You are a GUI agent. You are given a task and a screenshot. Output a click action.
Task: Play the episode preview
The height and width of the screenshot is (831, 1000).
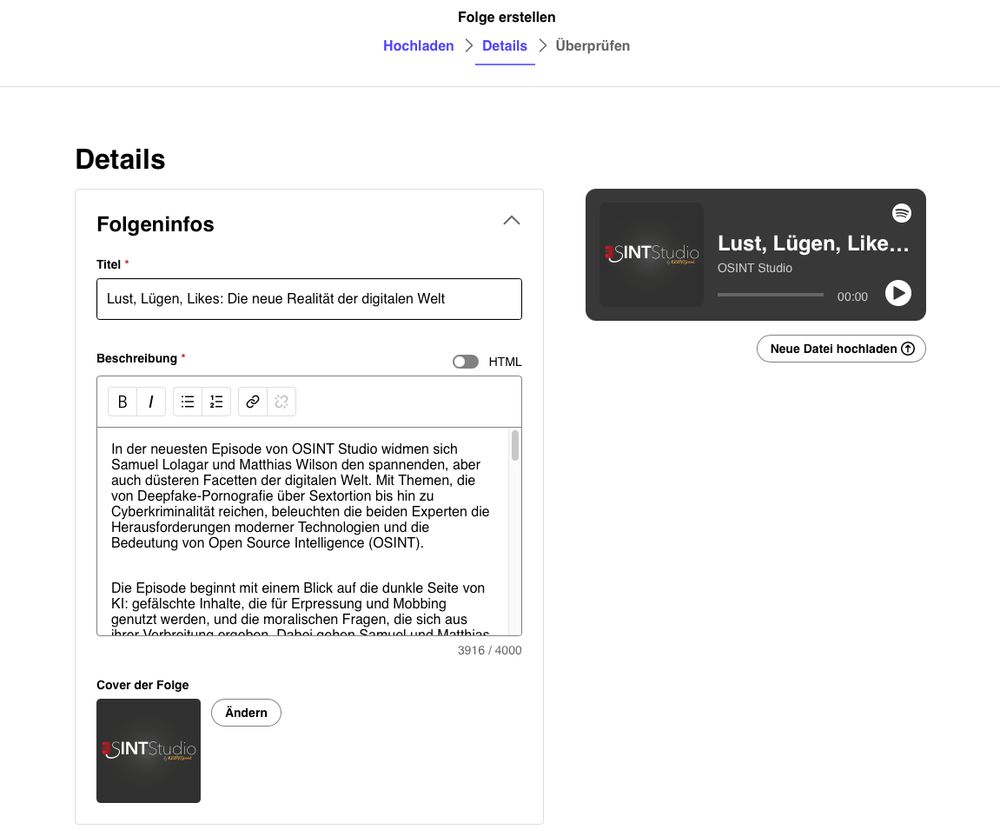[x=898, y=293]
